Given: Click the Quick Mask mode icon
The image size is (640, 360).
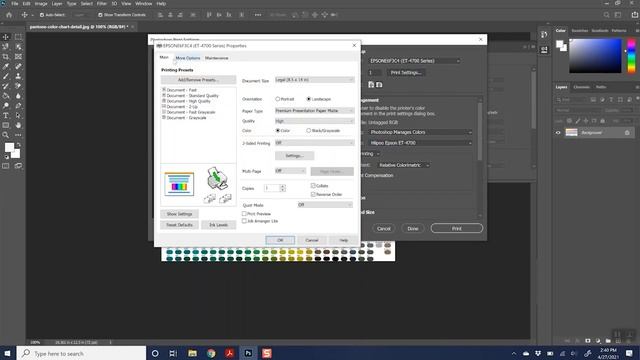Looking at the screenshot, I should (x=6, y=166).
